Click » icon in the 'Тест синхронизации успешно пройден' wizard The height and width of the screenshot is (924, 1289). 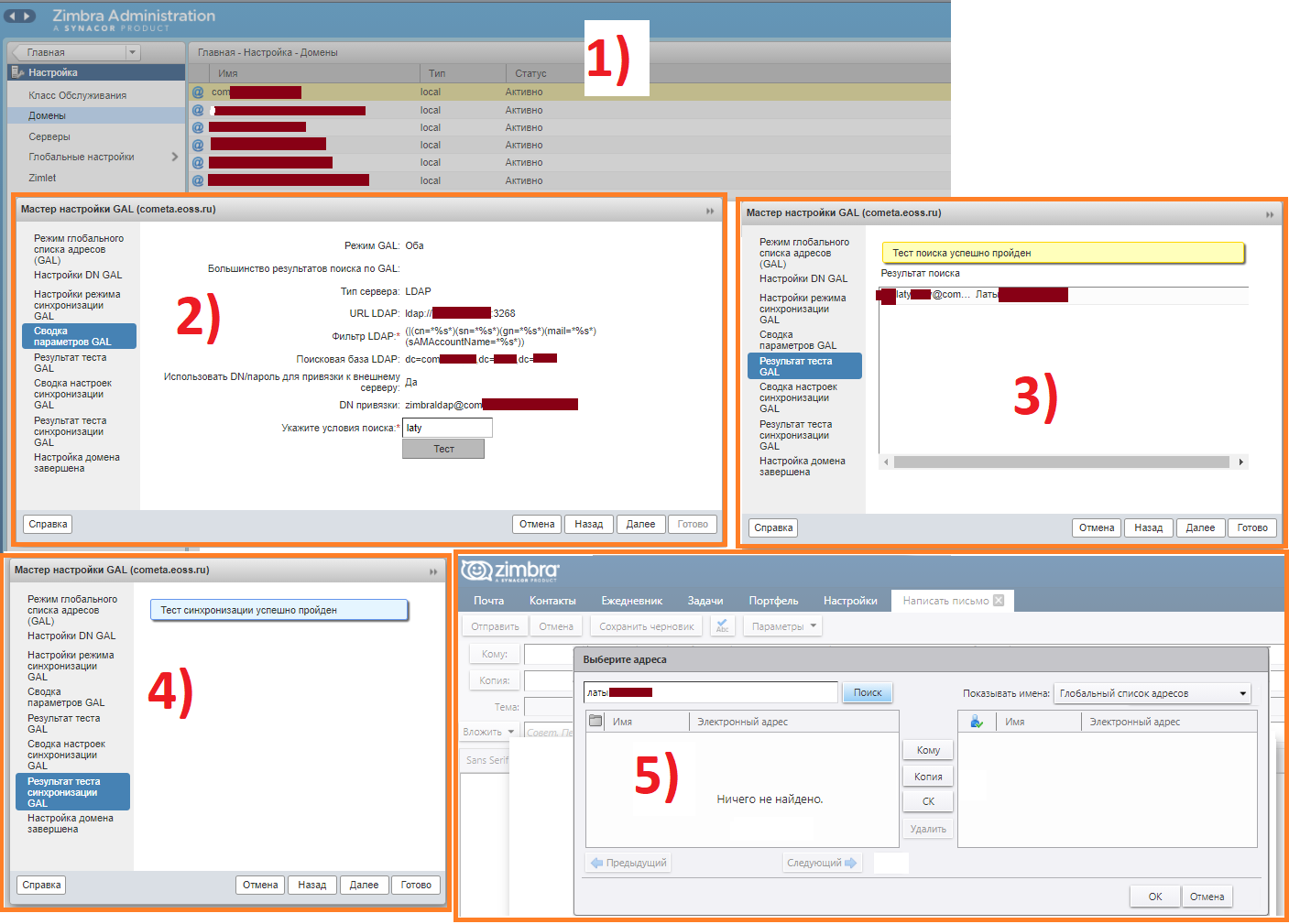433,571
